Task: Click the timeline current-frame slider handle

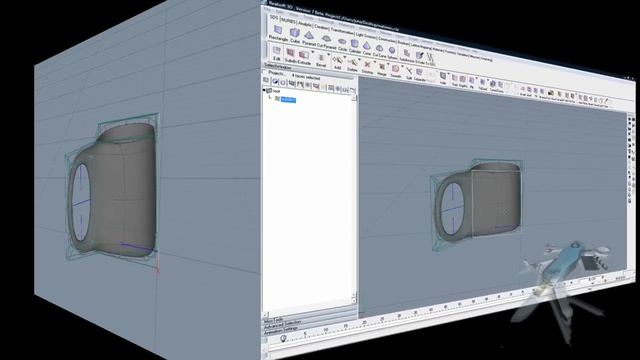Action: [x=283, y=338]
